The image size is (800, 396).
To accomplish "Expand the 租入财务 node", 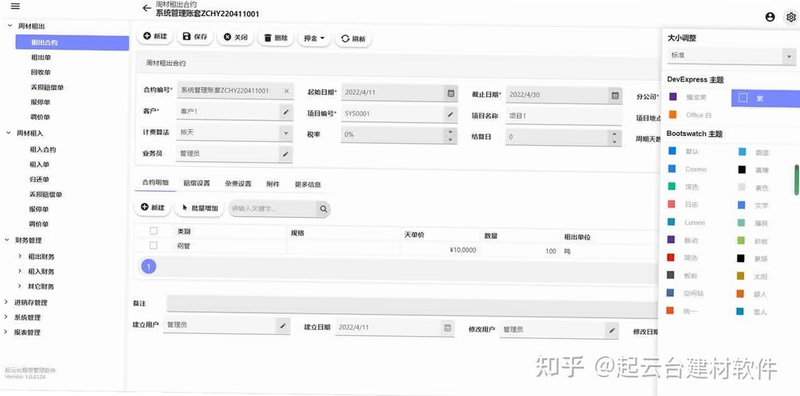I will point(20,271).
